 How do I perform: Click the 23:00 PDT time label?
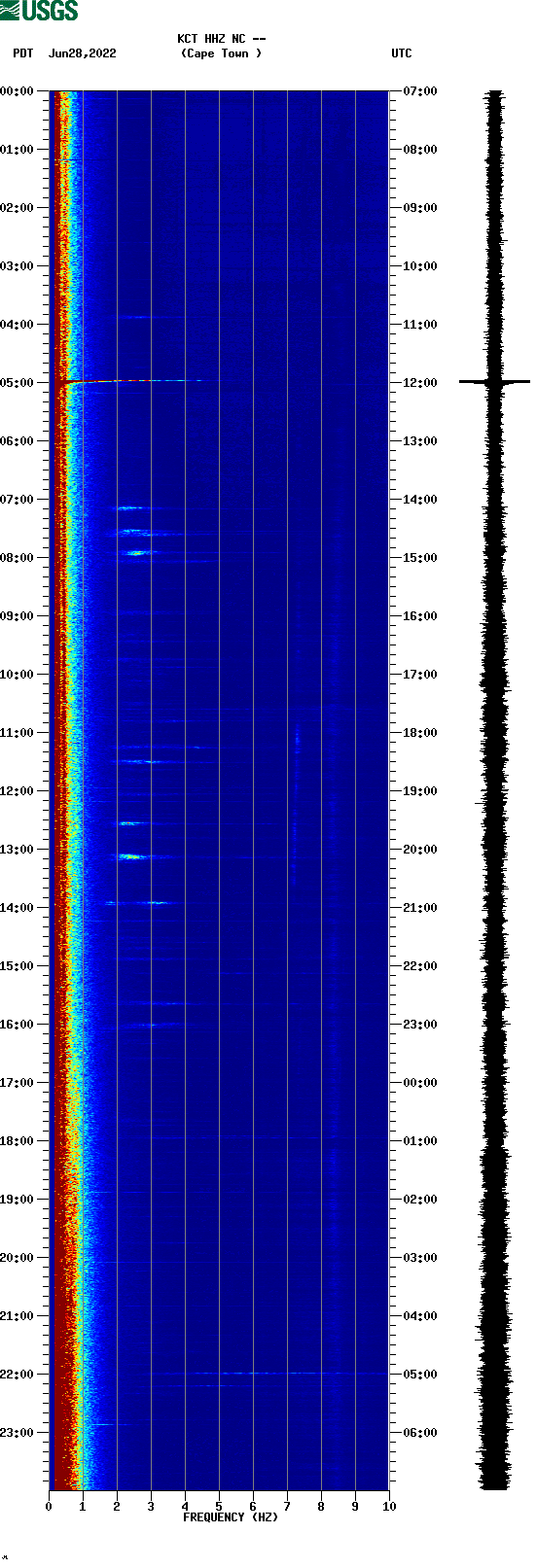pyautogui.click(x=18, y=1433)
